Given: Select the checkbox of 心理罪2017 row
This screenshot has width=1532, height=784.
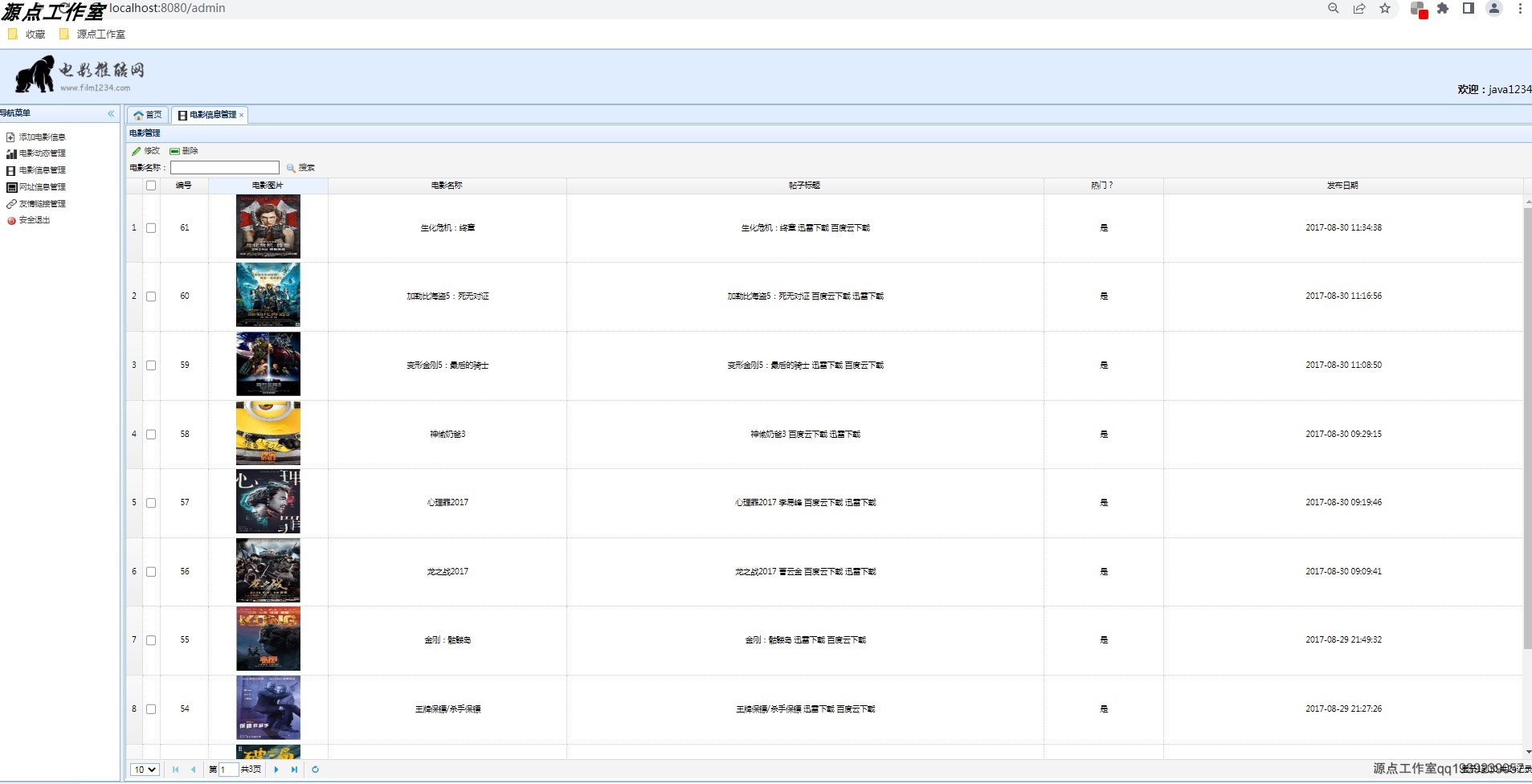Looking at the screenshot, I should pos(152,502).
